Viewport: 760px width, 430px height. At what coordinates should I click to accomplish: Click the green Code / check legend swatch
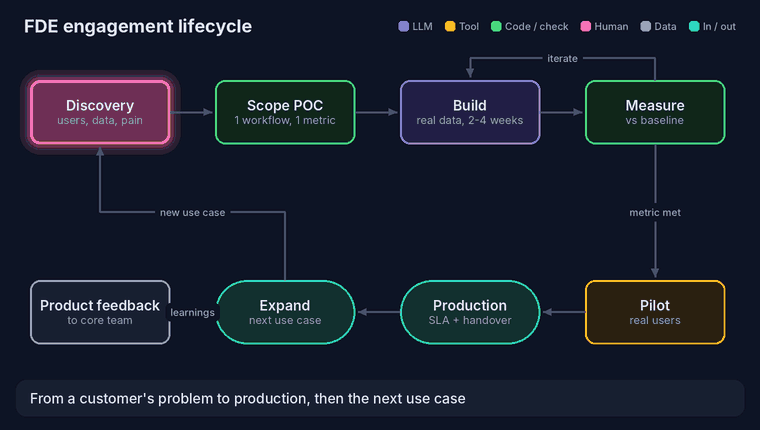tap(496, 26)
